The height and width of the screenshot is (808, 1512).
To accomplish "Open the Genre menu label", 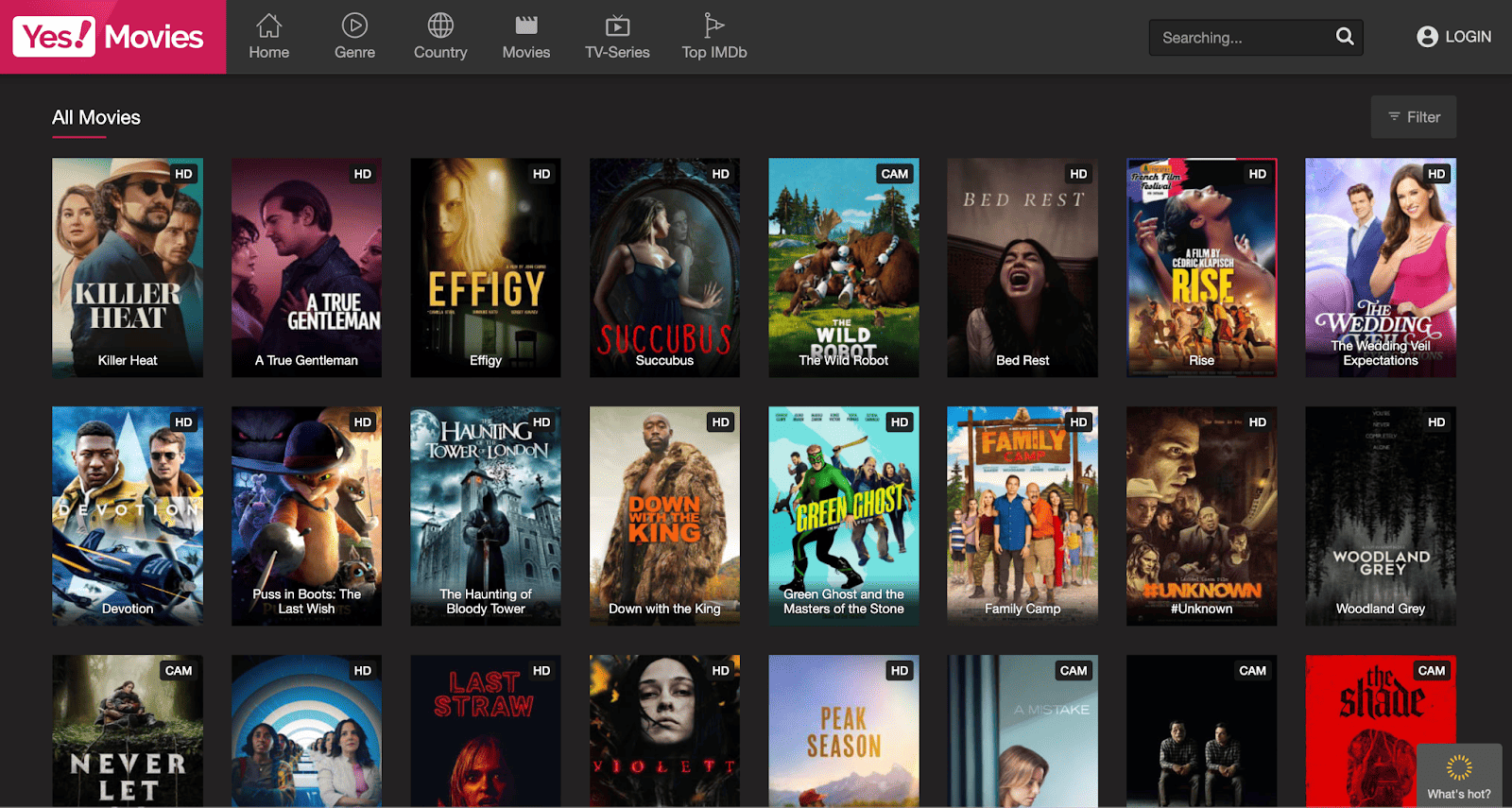I will [x=354, y=52].
